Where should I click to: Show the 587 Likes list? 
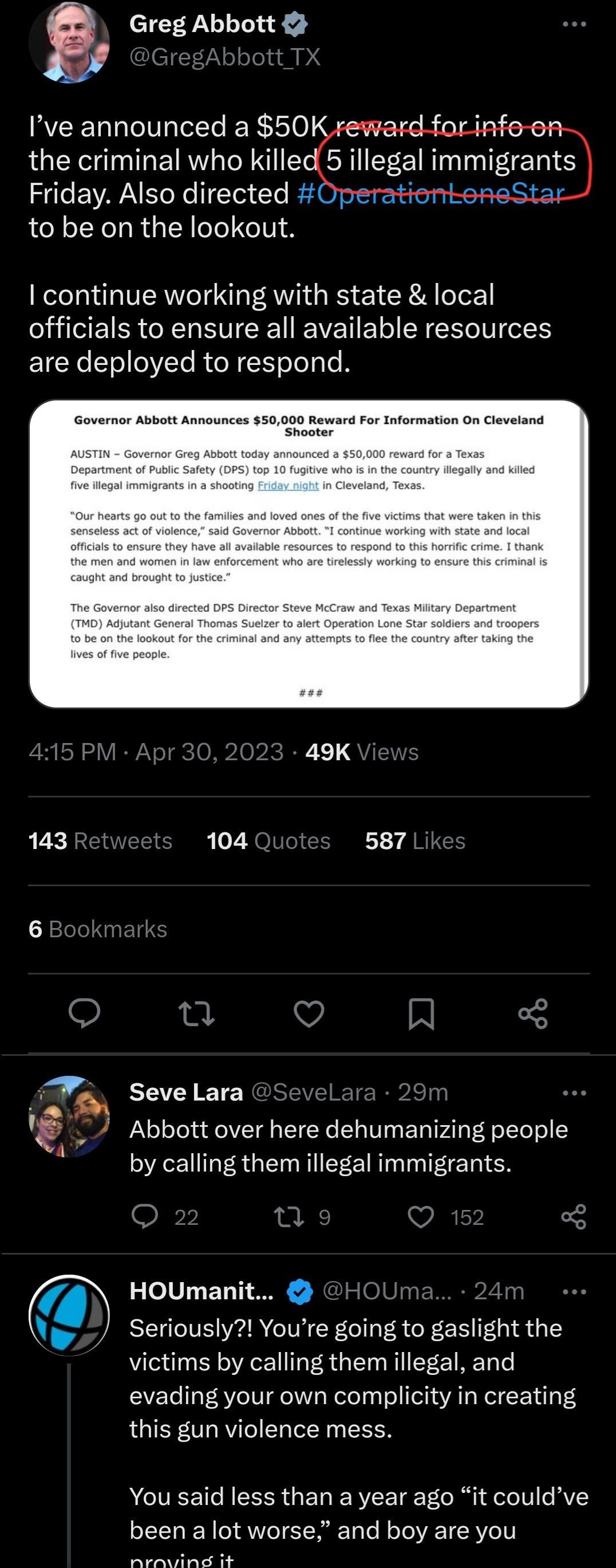[414, 840]
